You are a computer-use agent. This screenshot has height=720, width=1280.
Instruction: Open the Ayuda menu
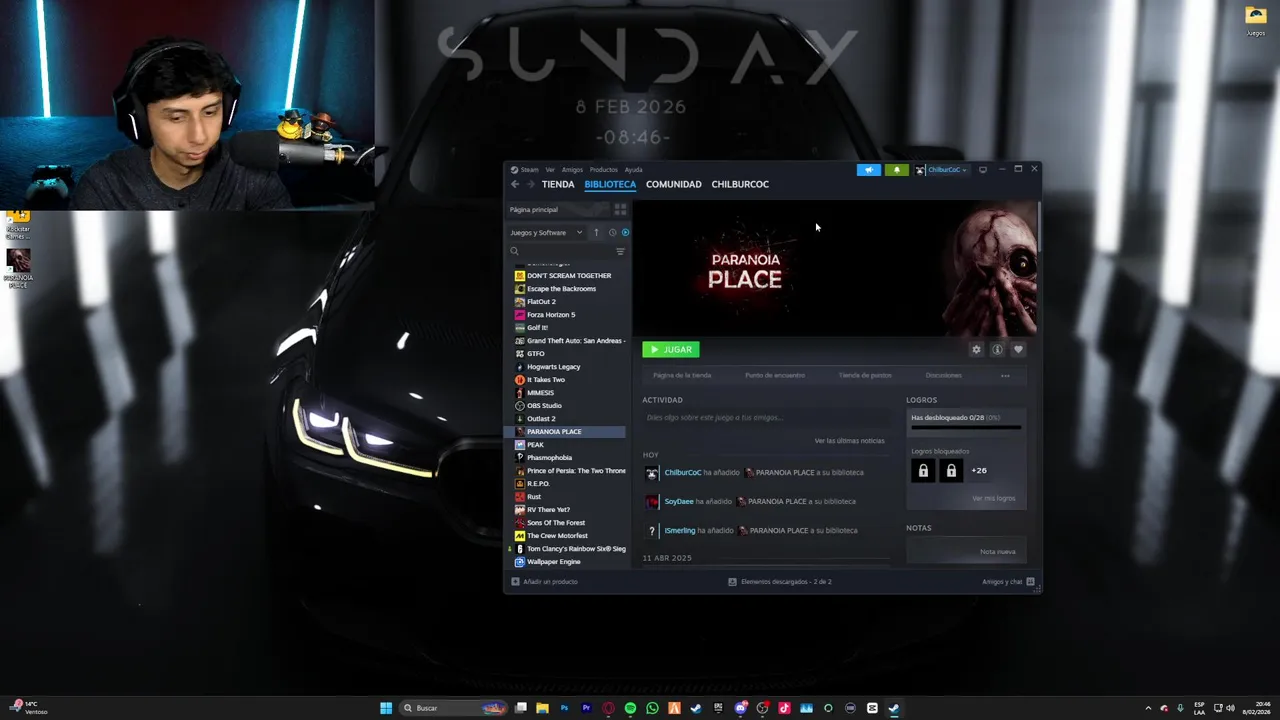[634, 170]
